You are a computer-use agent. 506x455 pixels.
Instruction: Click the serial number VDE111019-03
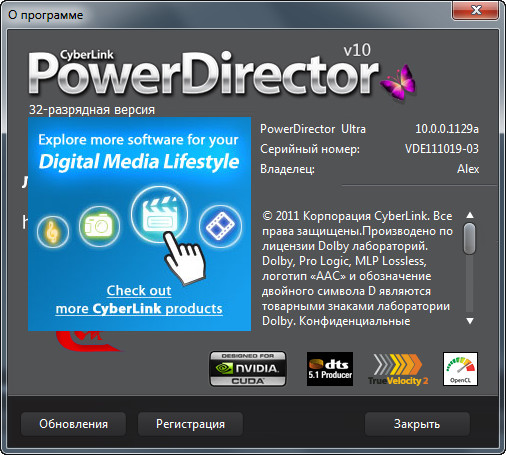point(442,149)
